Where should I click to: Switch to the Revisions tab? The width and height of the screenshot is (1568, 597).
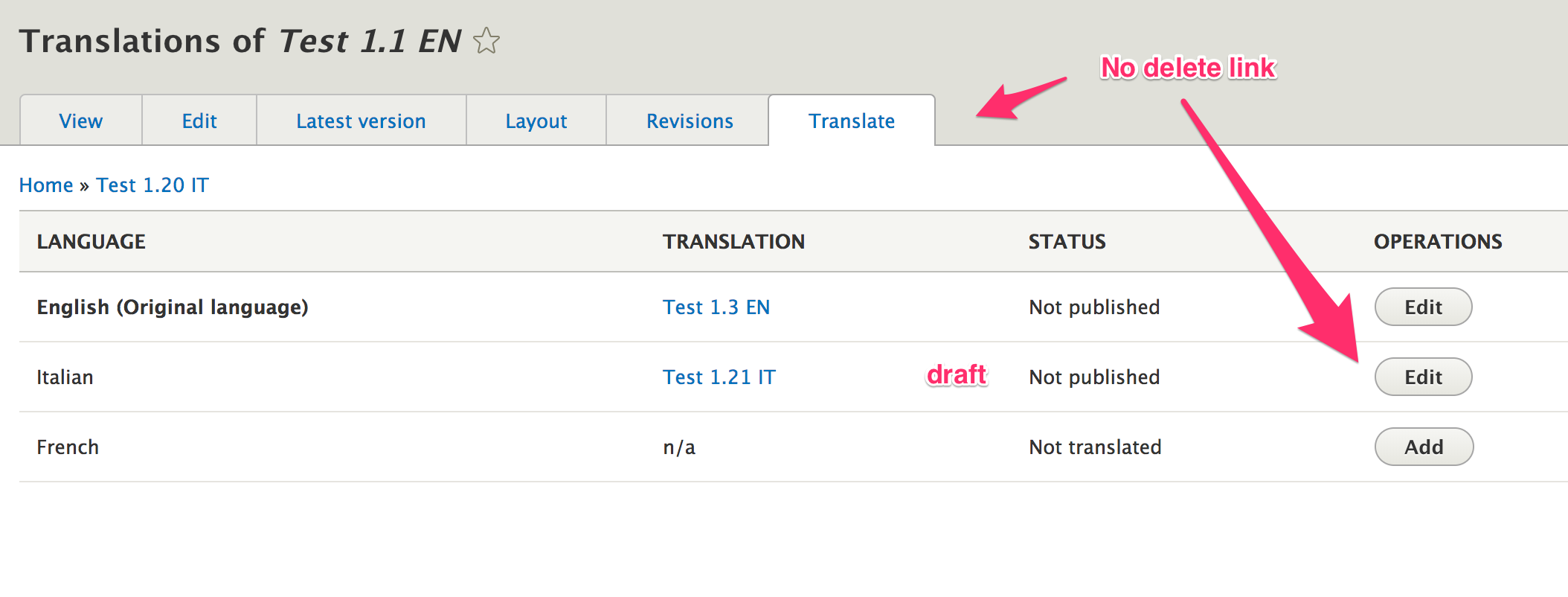(x=690, y=121)
